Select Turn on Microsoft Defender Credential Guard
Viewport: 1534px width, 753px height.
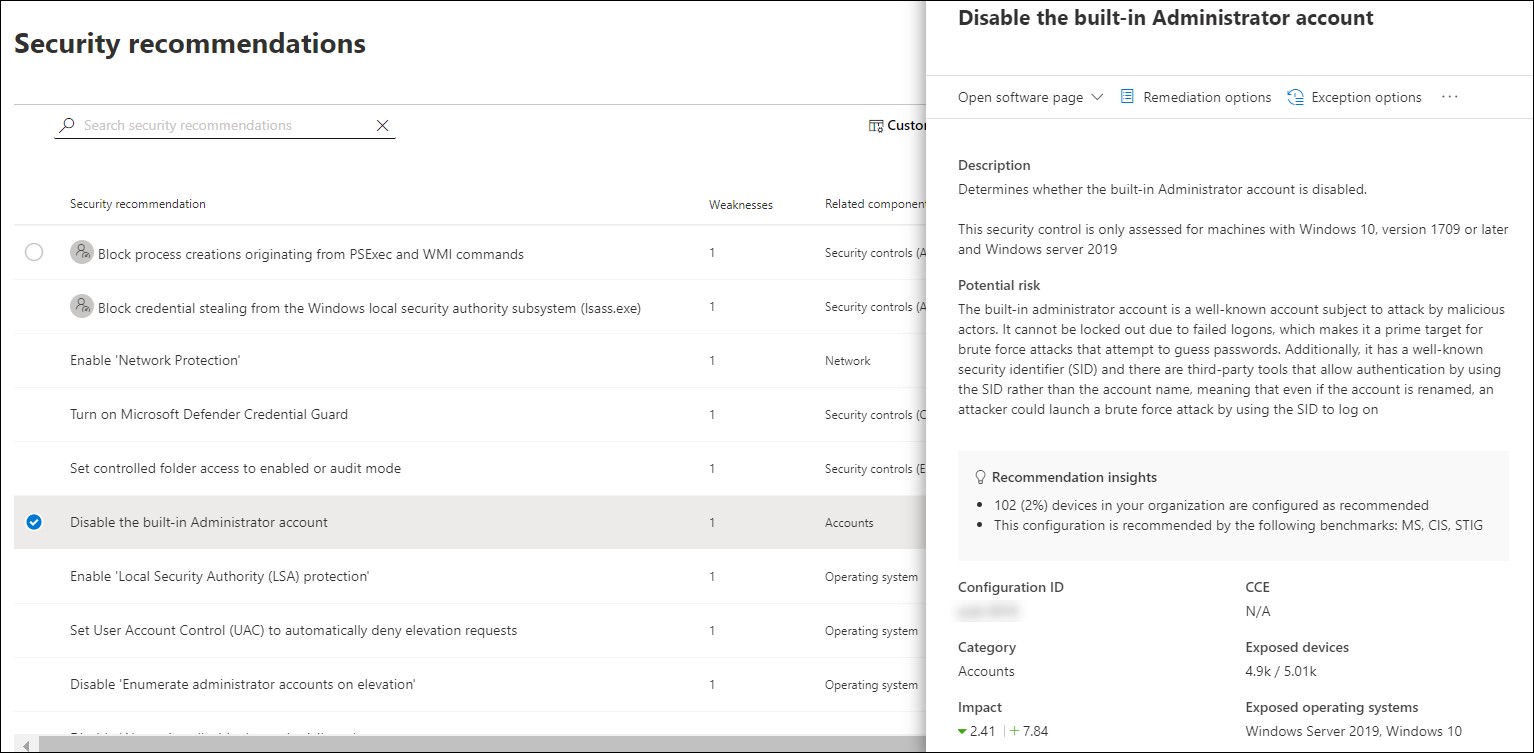pos(209,414)
